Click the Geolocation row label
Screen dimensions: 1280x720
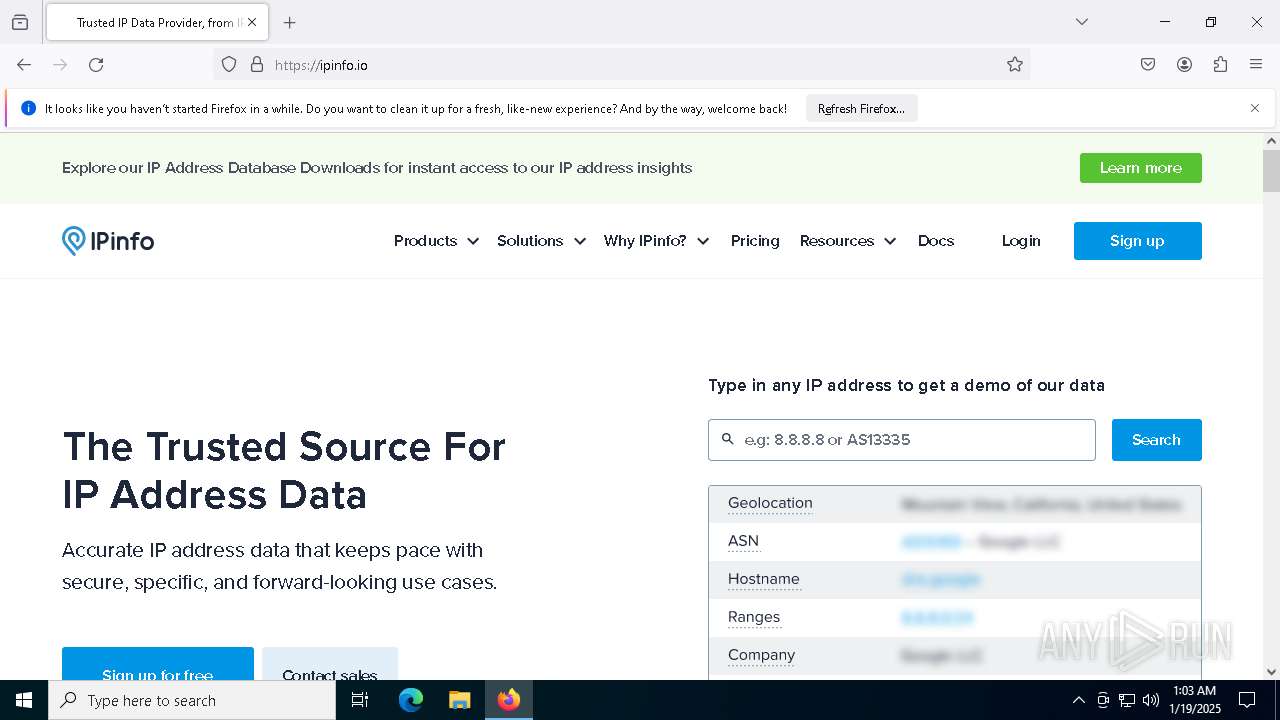770,503
